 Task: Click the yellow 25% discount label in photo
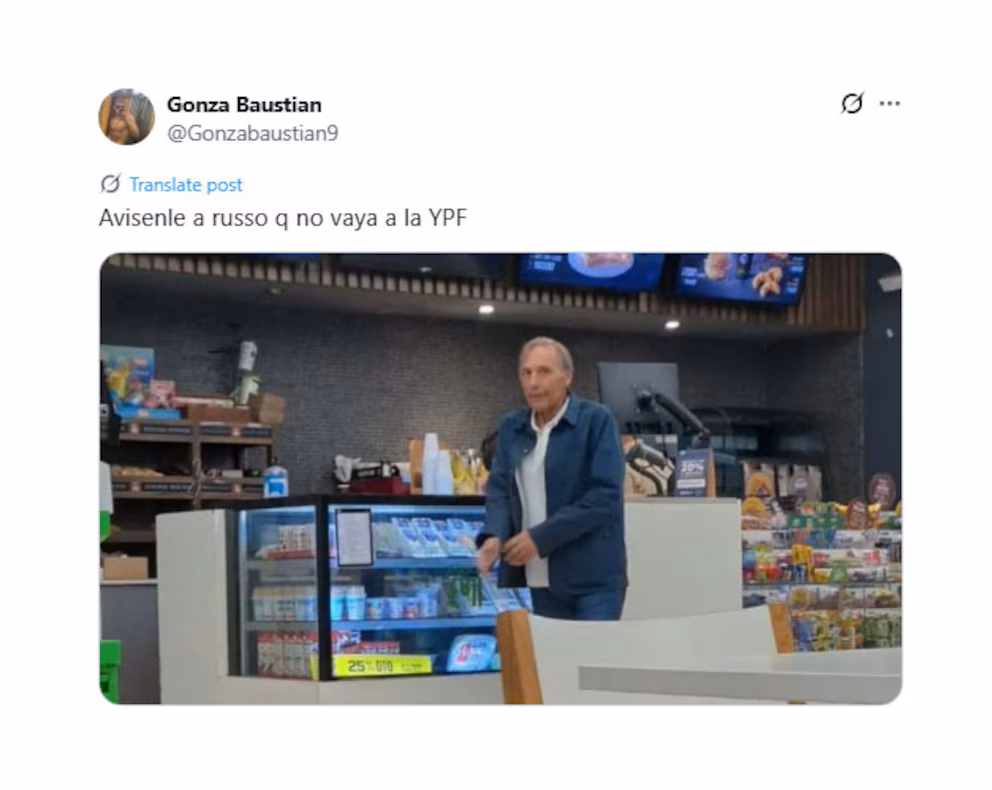point(381,666)
